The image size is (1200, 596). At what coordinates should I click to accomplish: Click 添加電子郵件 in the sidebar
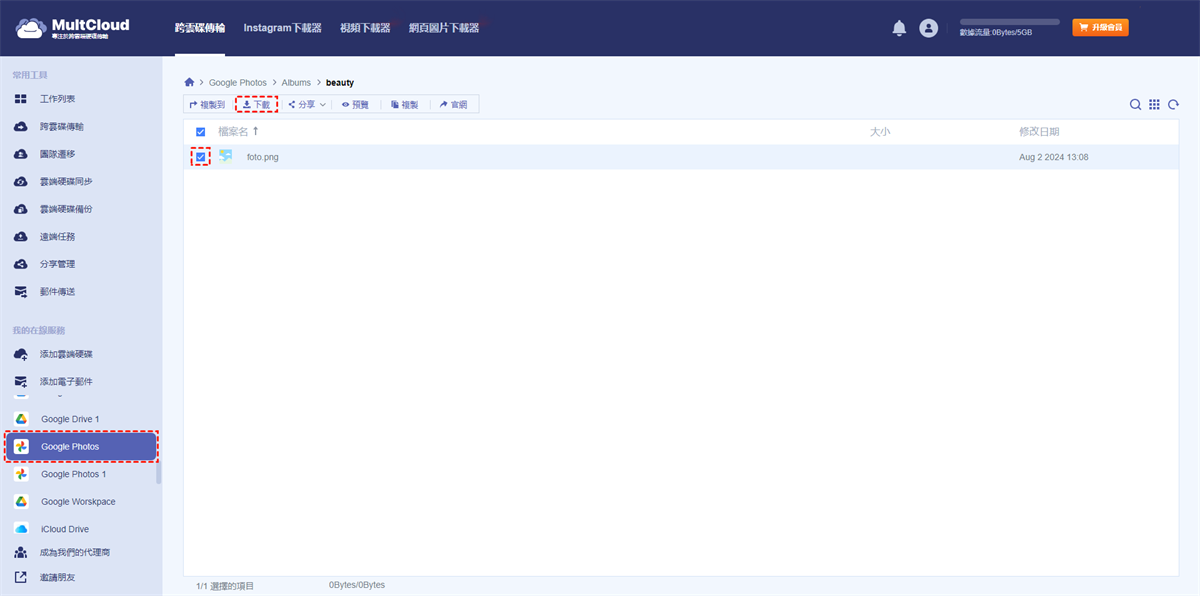click(66, 382)
